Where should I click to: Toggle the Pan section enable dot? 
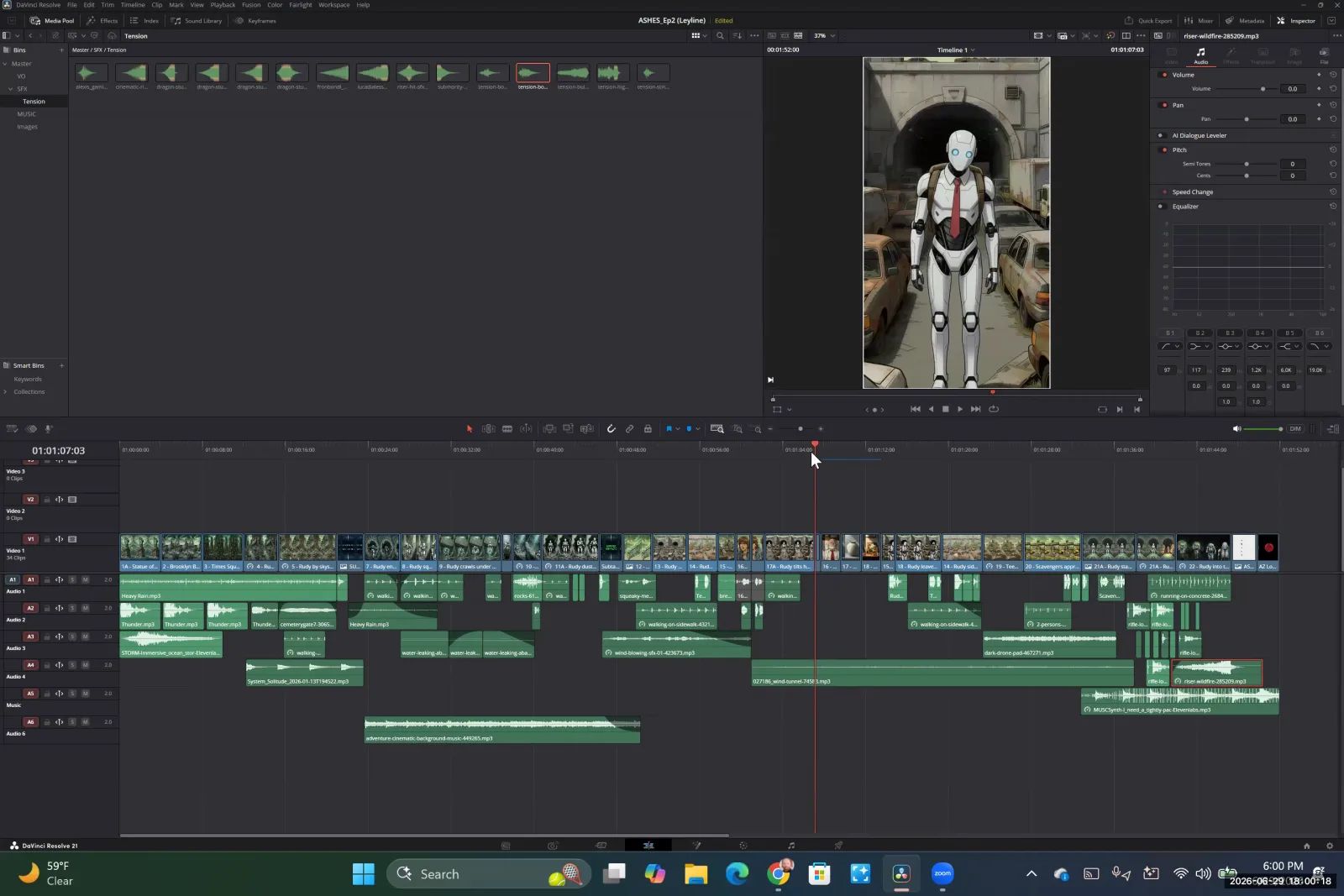[x=1163, y=105]
